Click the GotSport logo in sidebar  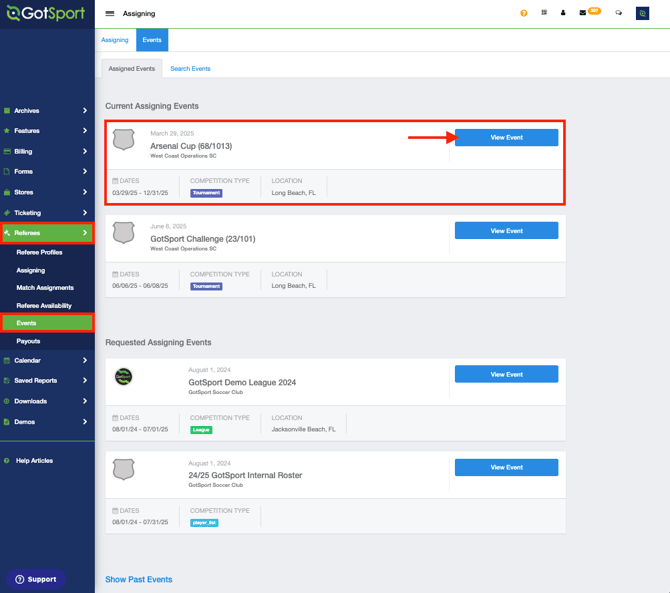[46, 13]
